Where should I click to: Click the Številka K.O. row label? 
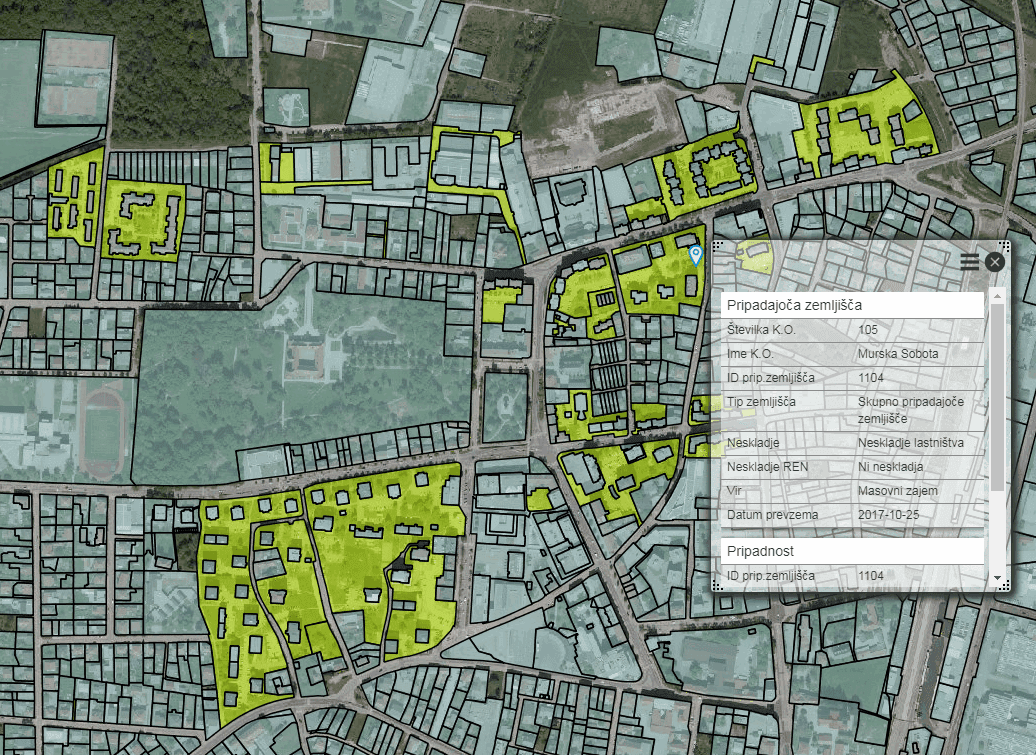tap(762, 329)
